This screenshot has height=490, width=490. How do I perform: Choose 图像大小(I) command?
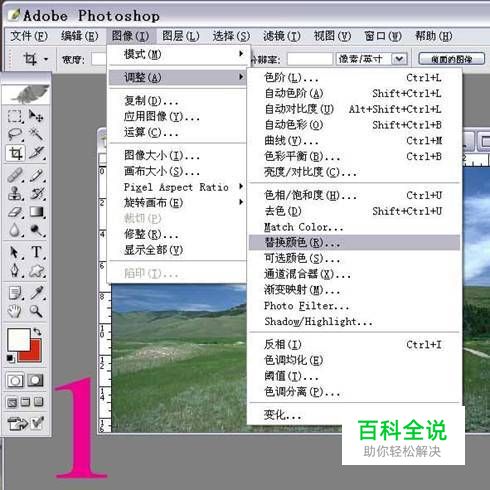tap(178, 155)
